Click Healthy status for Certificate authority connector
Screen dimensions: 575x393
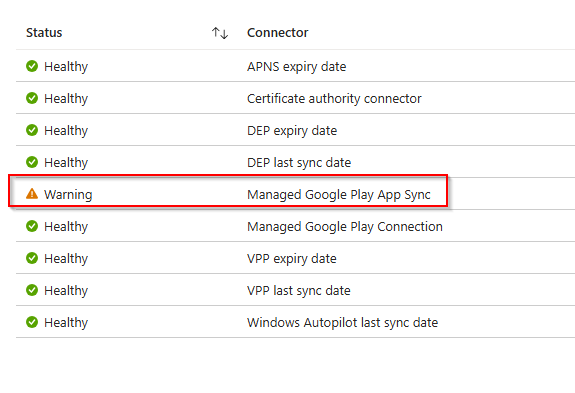click(x=66, y=99)
